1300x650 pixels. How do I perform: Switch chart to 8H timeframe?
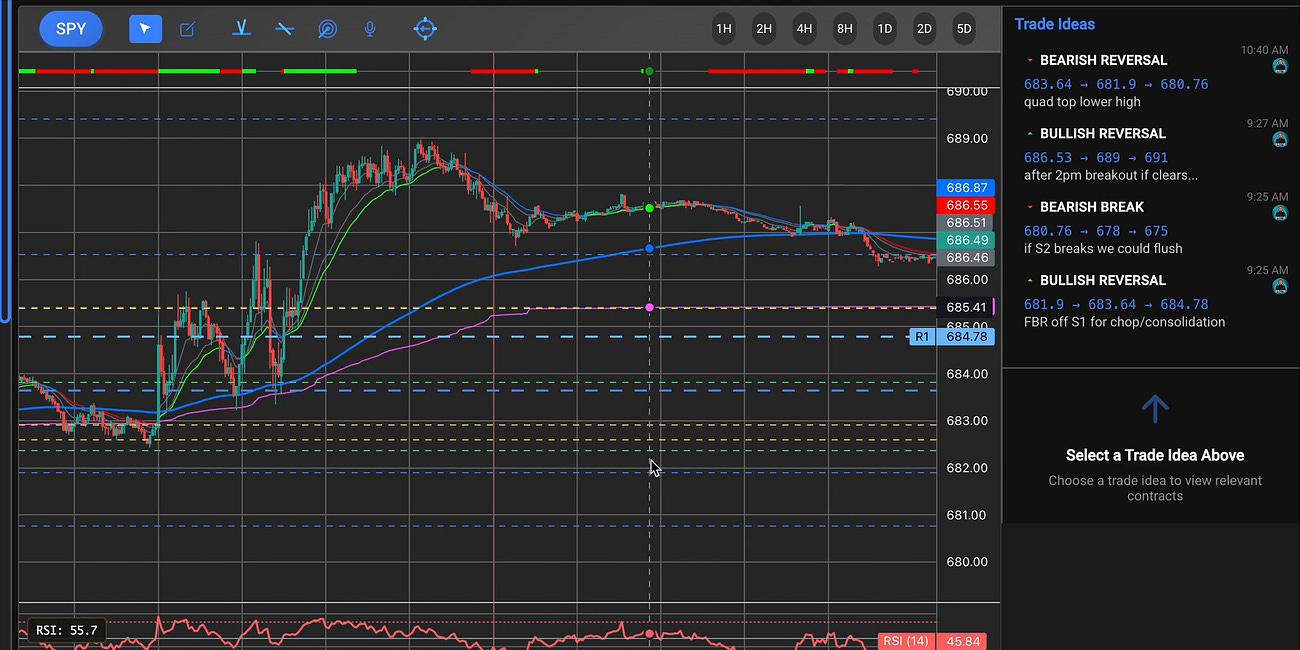[844, 29]
